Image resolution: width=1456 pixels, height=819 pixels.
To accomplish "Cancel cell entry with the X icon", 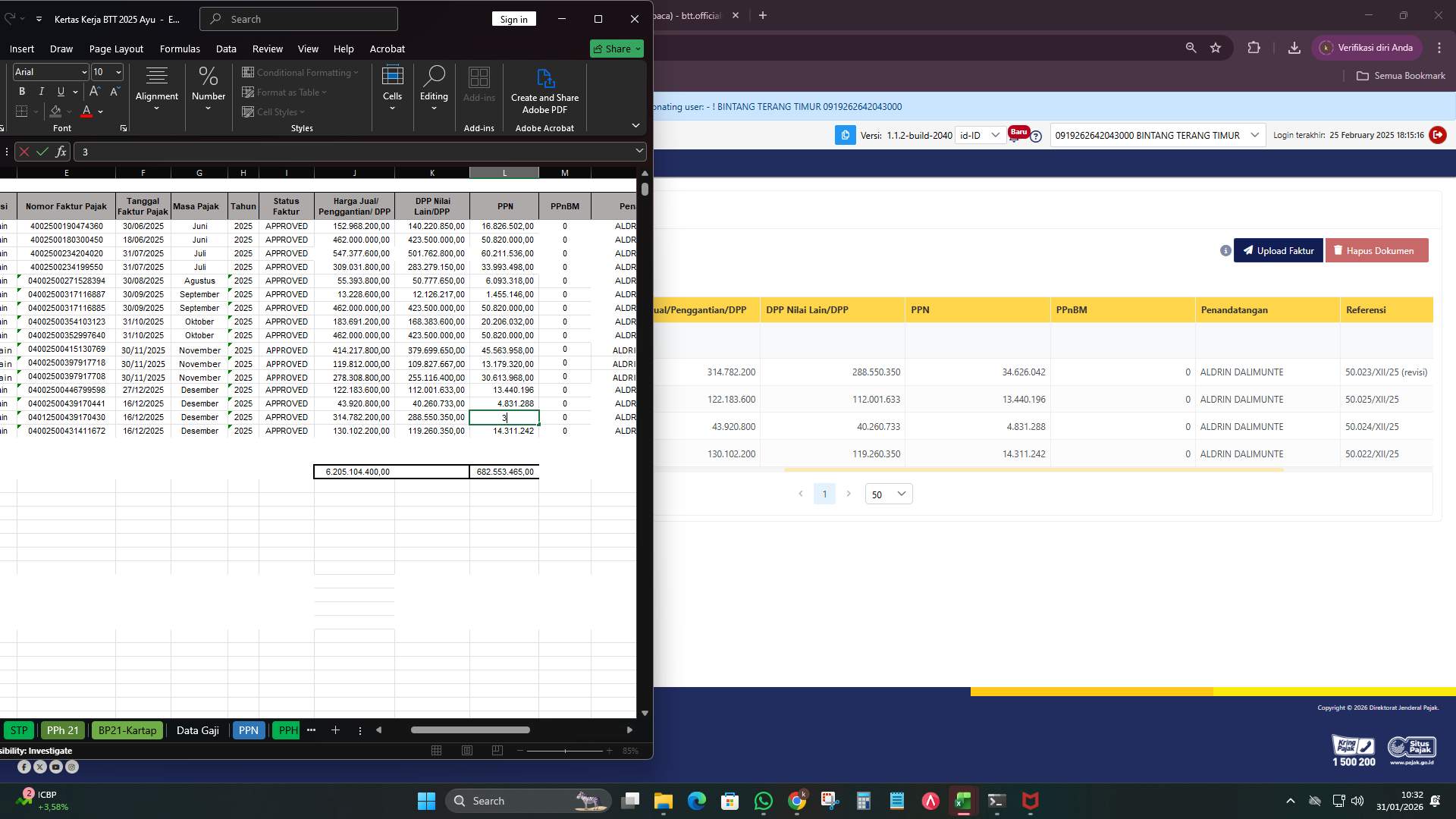I will coord(24,152).
